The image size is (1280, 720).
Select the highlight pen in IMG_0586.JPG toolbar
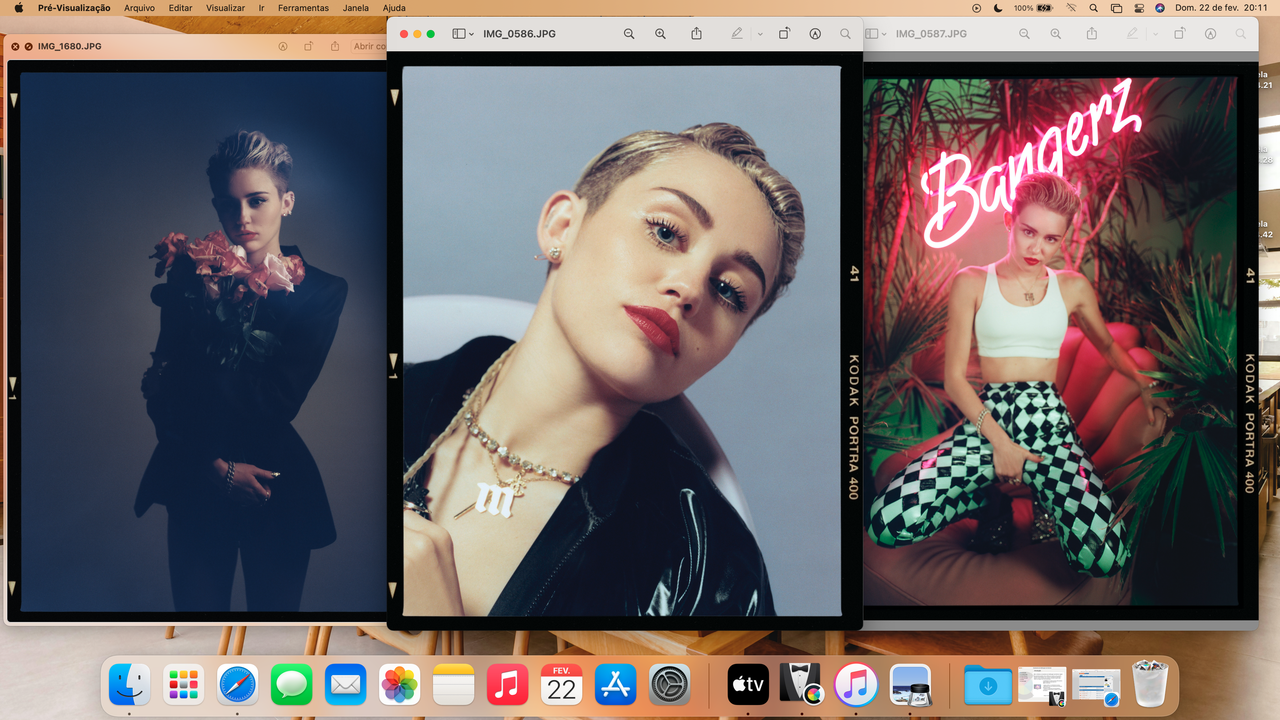coord(737,34)
